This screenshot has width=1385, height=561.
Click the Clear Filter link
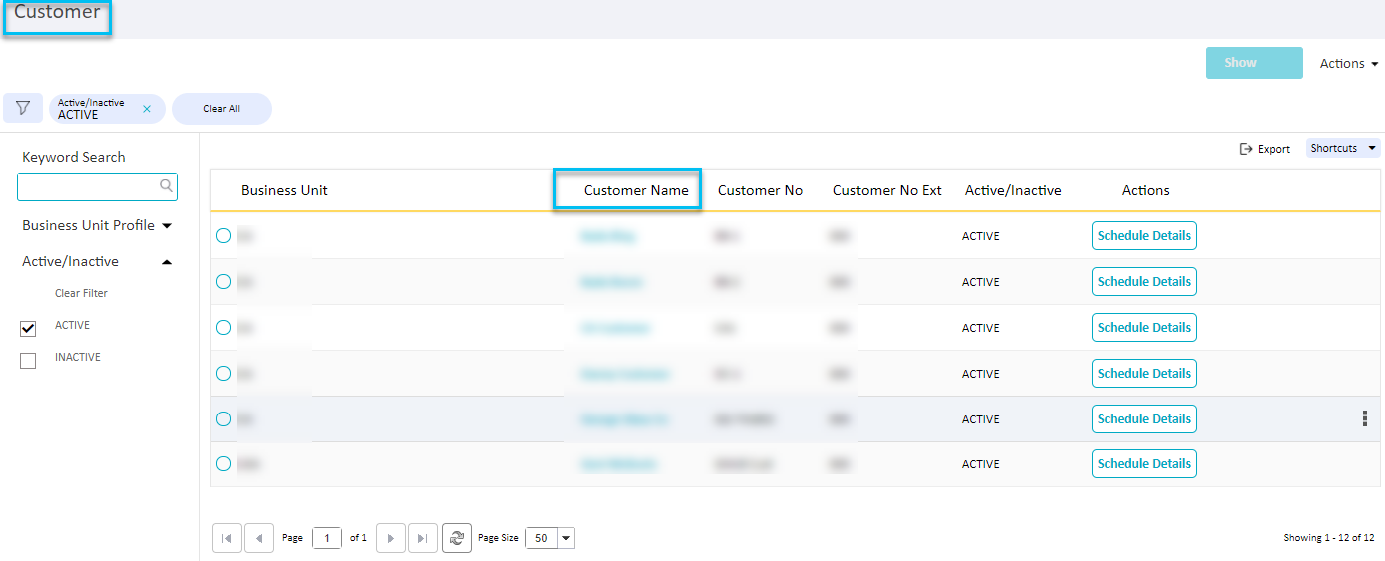(81, 293)
